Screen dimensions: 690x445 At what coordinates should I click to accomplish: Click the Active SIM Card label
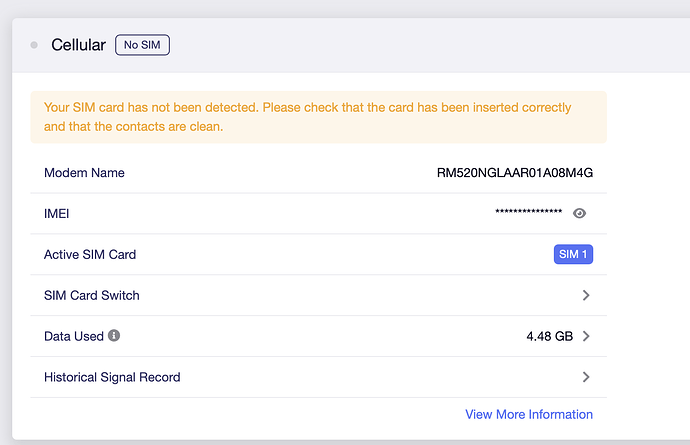tap(90, 254)
